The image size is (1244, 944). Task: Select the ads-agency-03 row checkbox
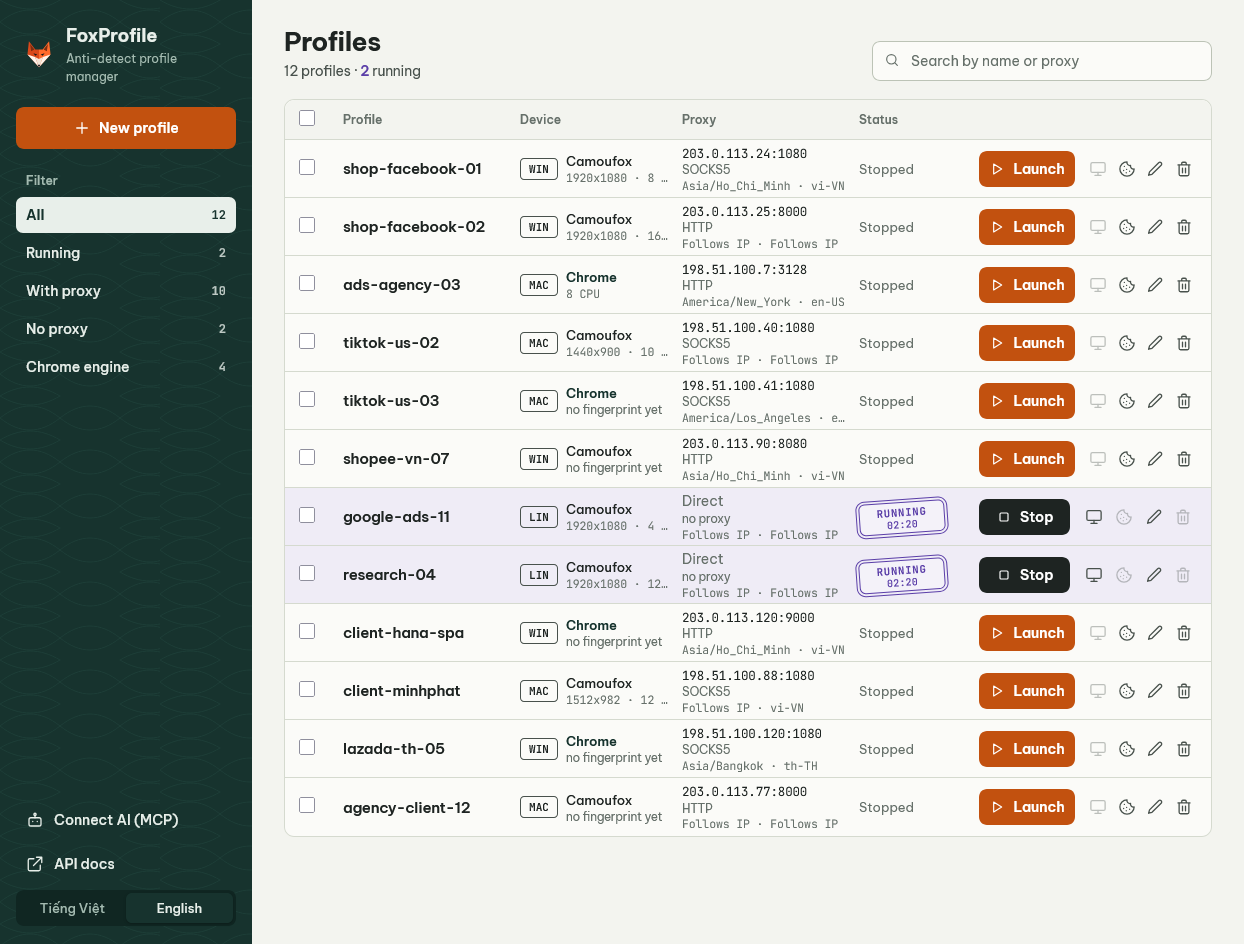(307, 283)
